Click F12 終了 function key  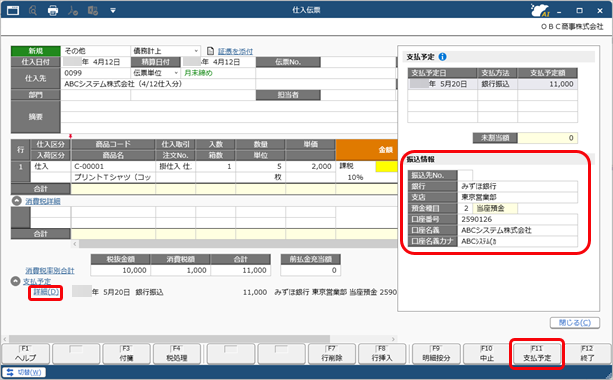click(x=588, y=353)
